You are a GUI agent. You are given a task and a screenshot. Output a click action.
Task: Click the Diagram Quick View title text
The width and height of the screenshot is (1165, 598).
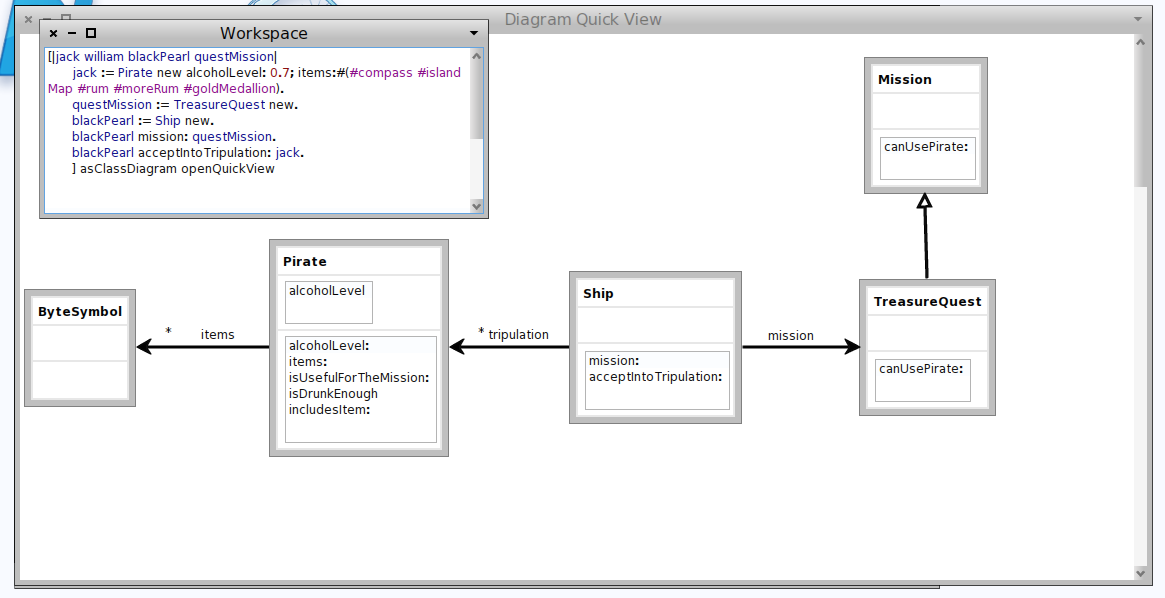(x=582, y=19)
